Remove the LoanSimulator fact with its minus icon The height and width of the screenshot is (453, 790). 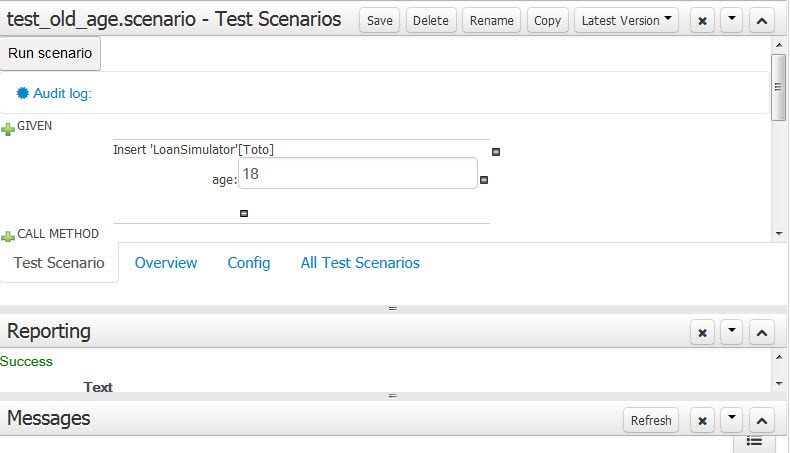point(496,152)
